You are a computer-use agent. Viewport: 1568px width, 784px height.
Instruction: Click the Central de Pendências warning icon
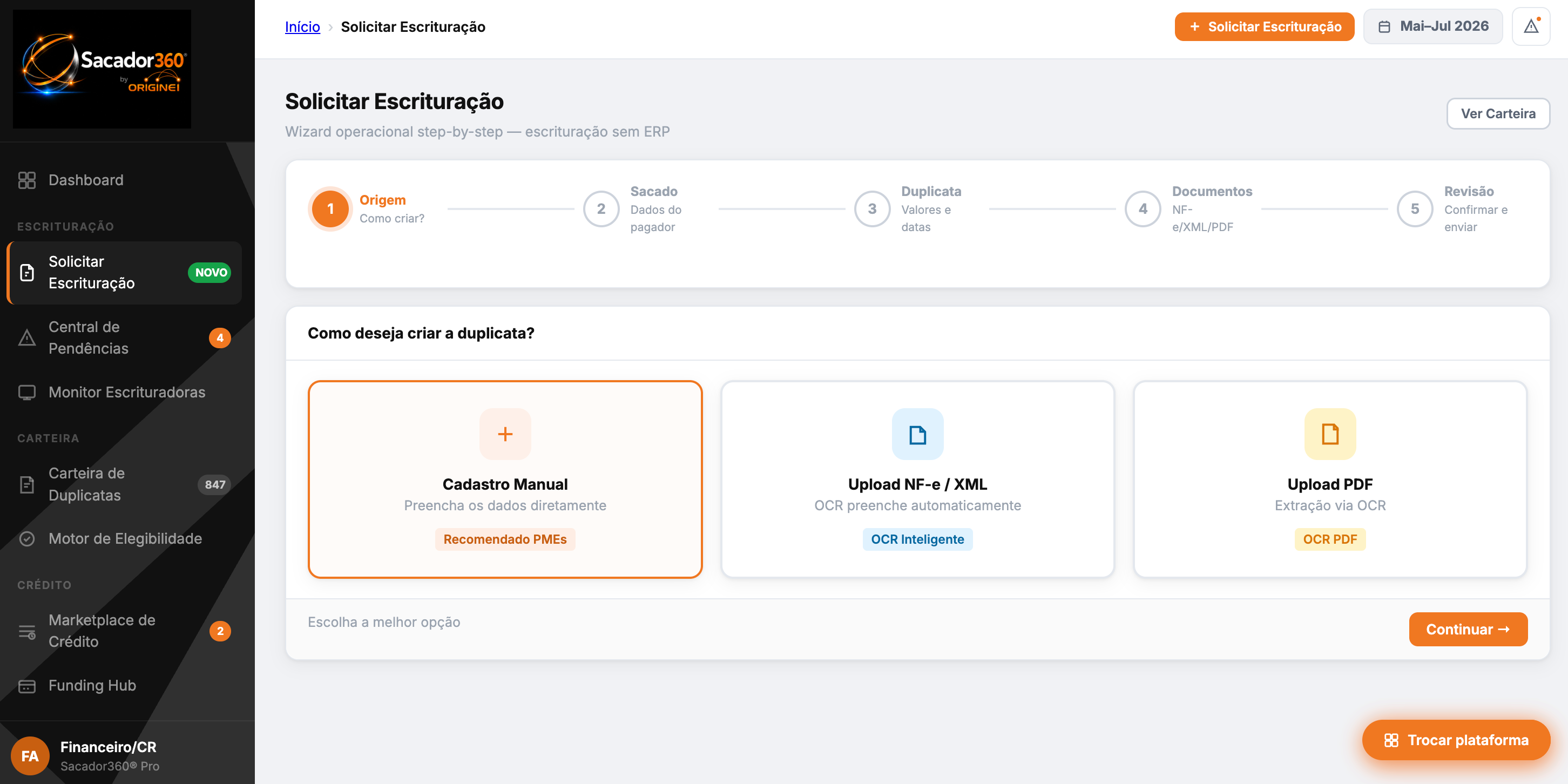(x=27, y=338)
